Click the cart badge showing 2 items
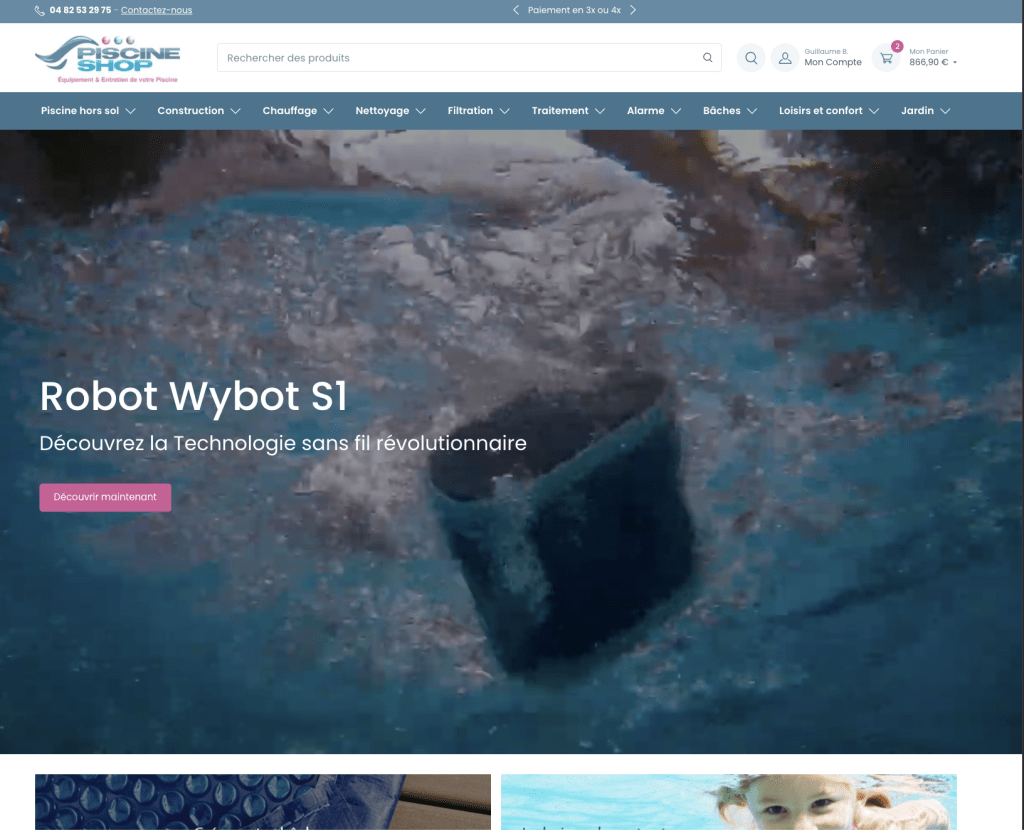 point(897,46)
